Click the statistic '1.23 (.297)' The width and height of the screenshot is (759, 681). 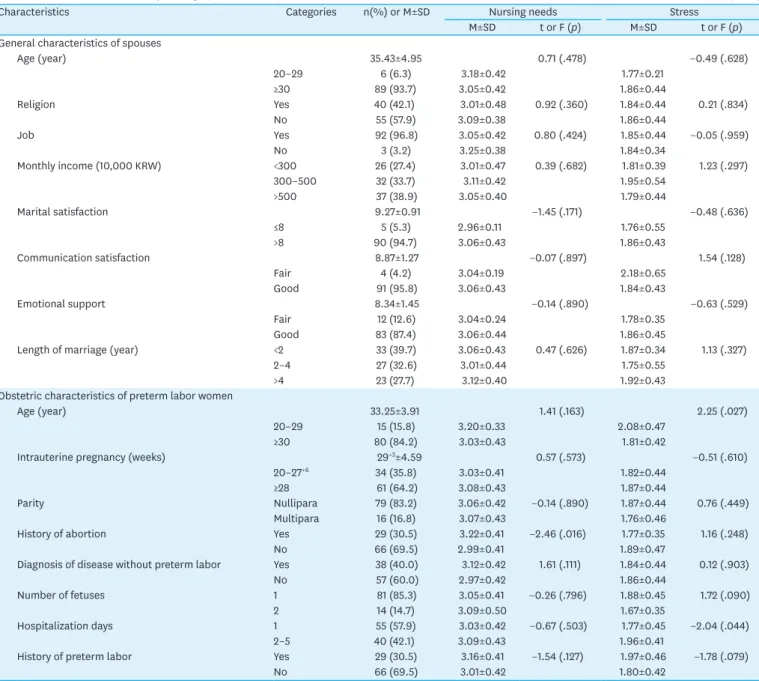[723, 166]
